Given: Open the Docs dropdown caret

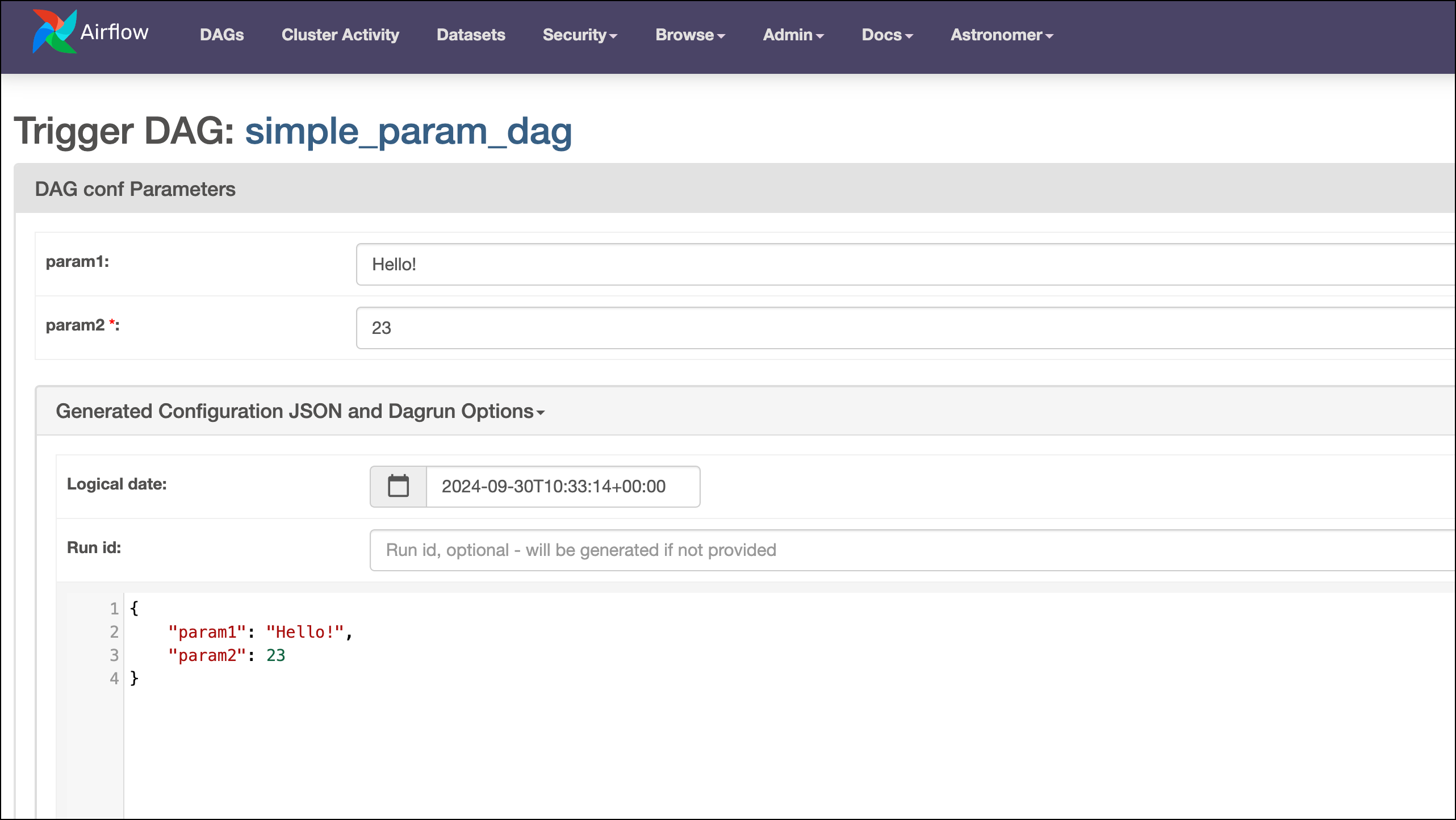Looking at the screenshot, I should pos(909,36).
